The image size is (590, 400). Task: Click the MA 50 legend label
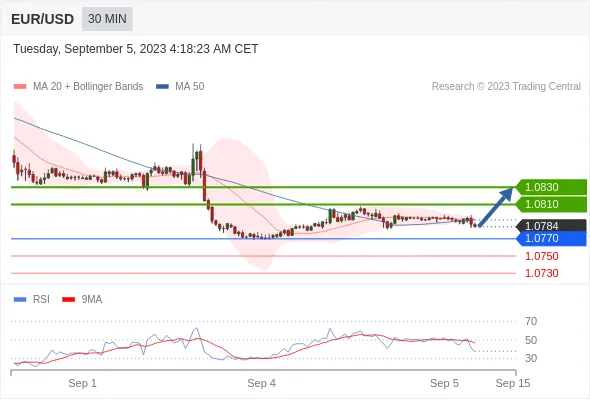coord(190,87)
